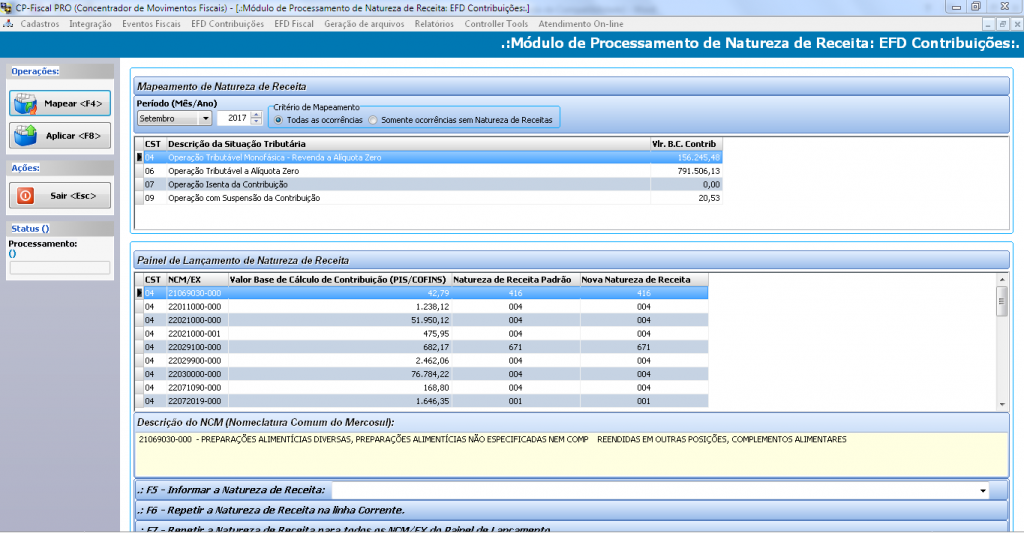This screenshot has height=533, width=1024.
Task: Minimize the inner MDI window
Action: pyautogui.click(x=989, y=24)
